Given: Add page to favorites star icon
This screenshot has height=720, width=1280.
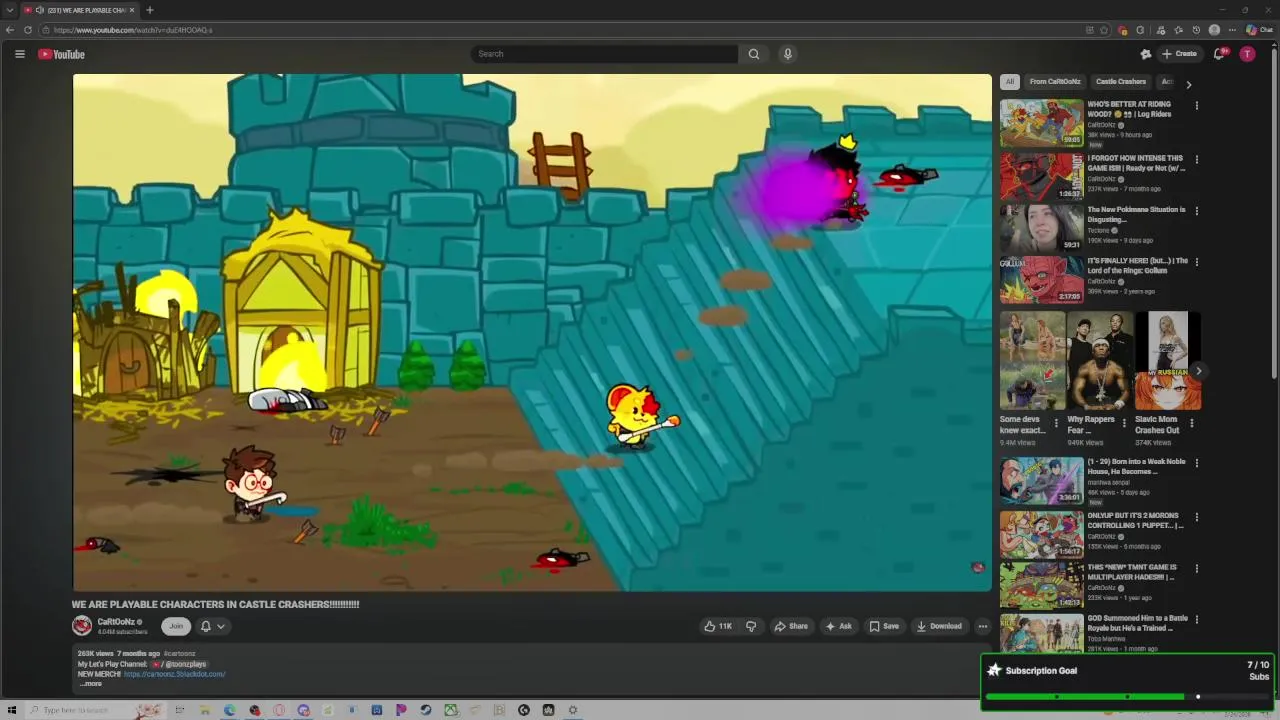Looking at the screenshot, I should (1104, 30).
